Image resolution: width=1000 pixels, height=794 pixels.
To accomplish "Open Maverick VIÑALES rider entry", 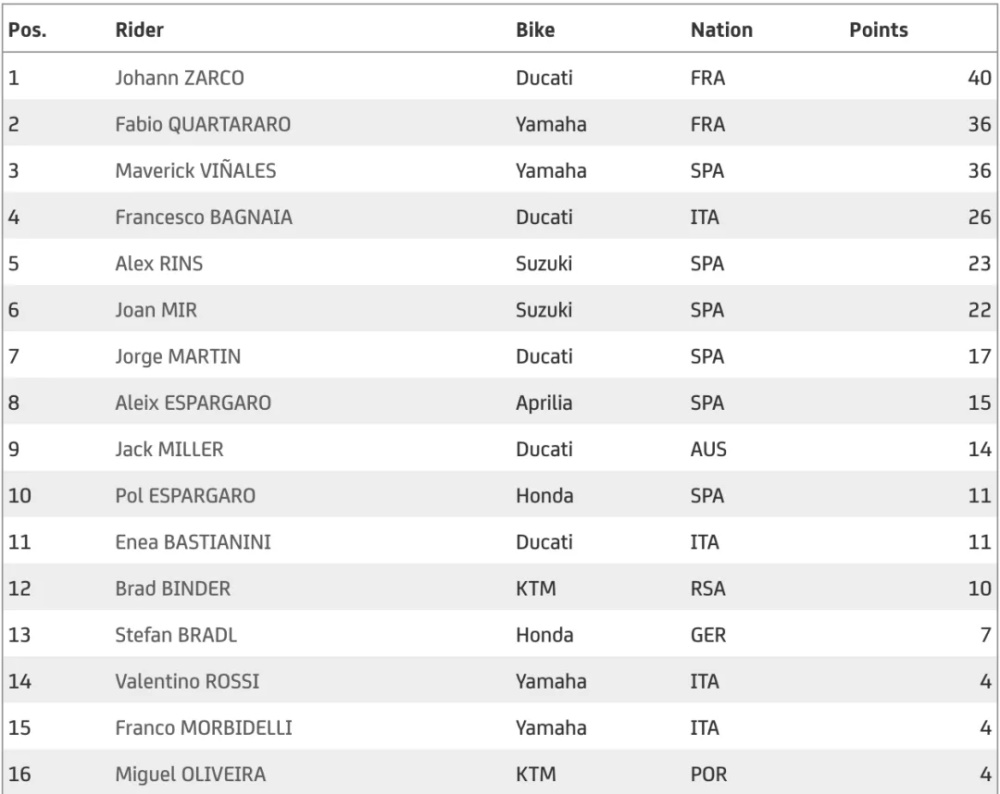I will coord(196,171).
